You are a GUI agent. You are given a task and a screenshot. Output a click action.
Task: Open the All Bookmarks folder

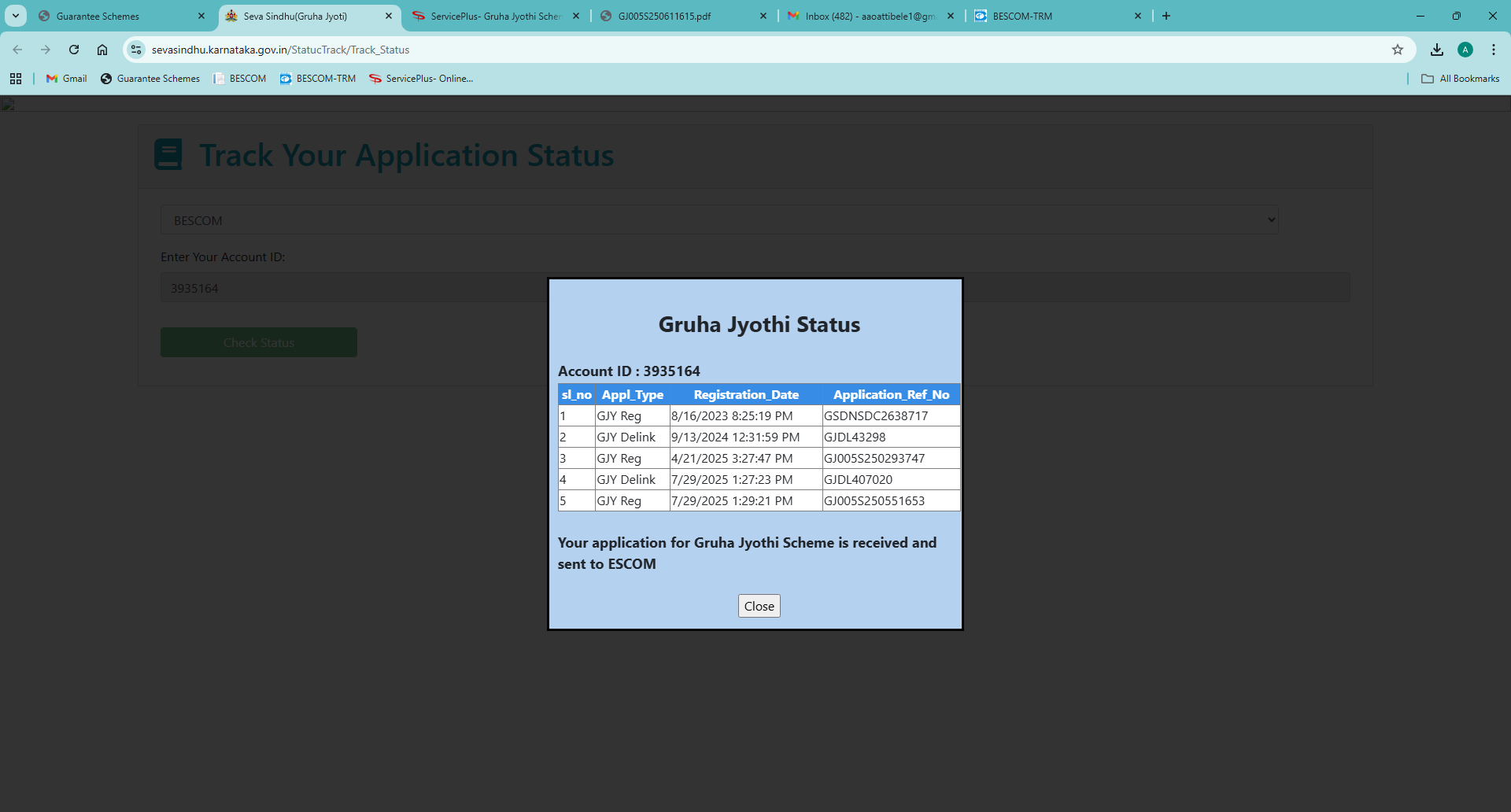point(1461,79)
